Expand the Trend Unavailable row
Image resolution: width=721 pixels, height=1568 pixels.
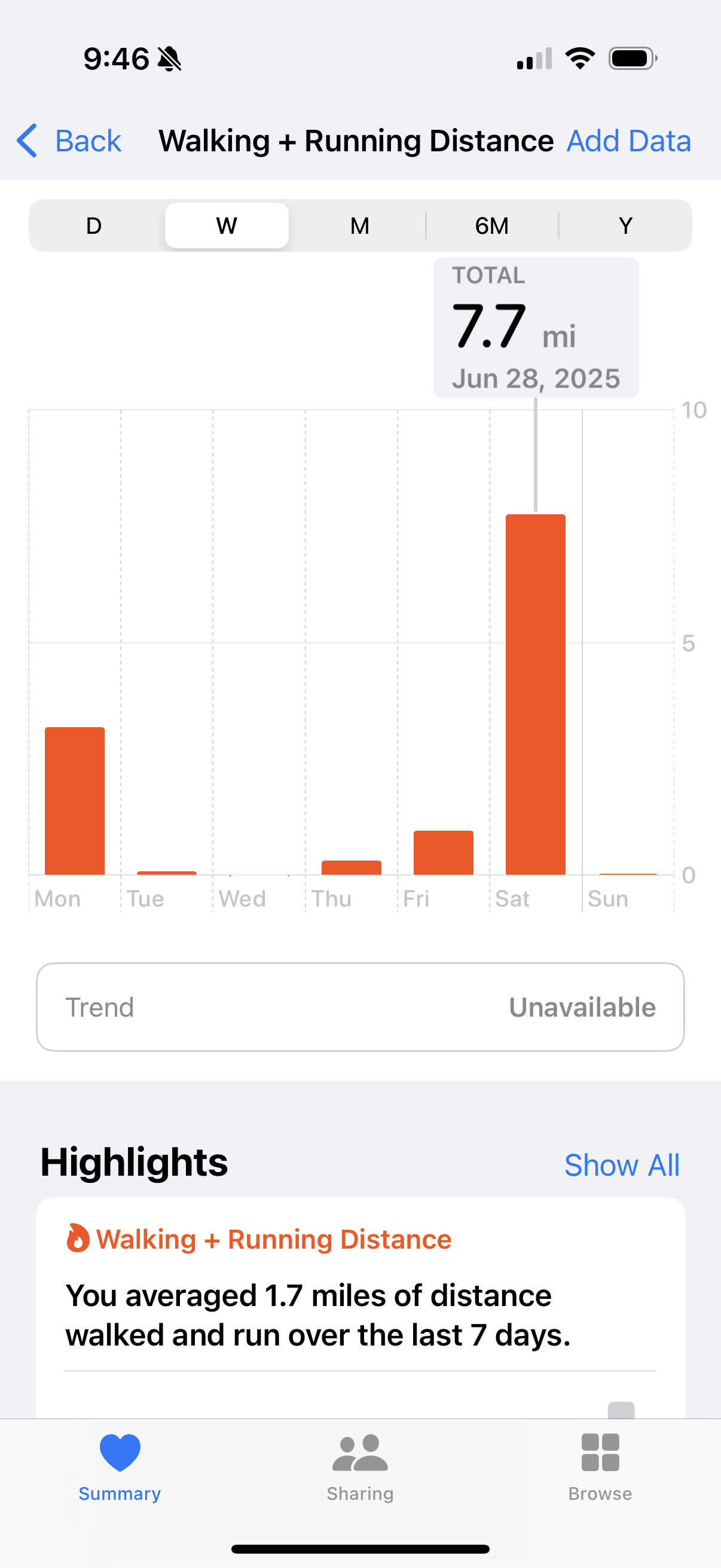[360, 1008]
